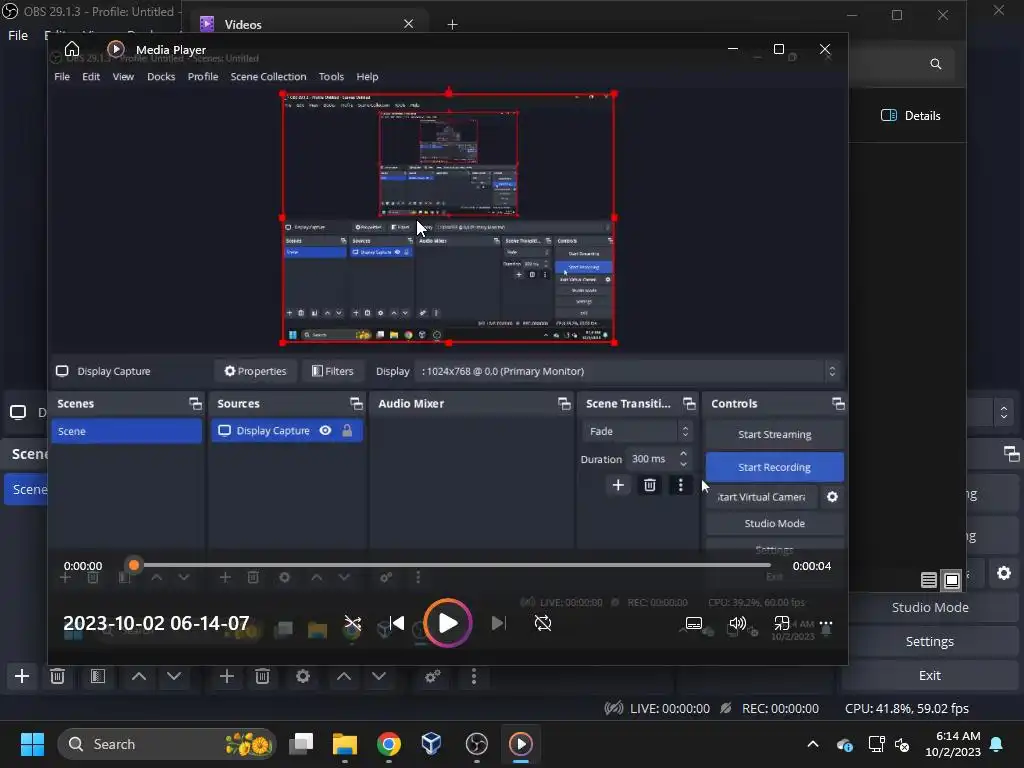
Task: Add a source in background OBS toolbar
Action: coord(227,677)
